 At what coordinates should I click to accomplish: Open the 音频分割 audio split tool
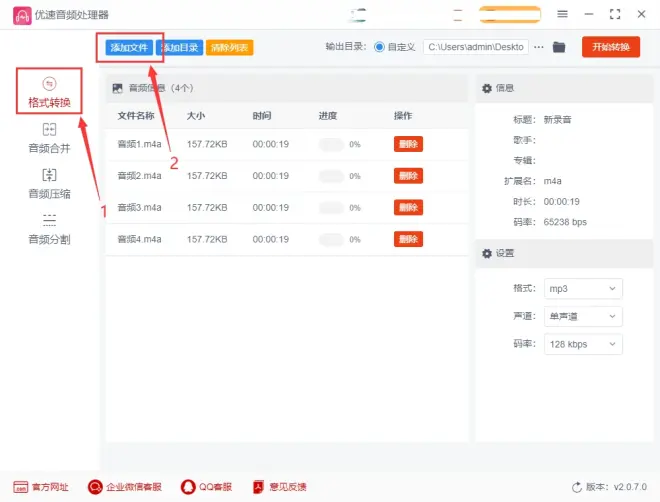49,229
